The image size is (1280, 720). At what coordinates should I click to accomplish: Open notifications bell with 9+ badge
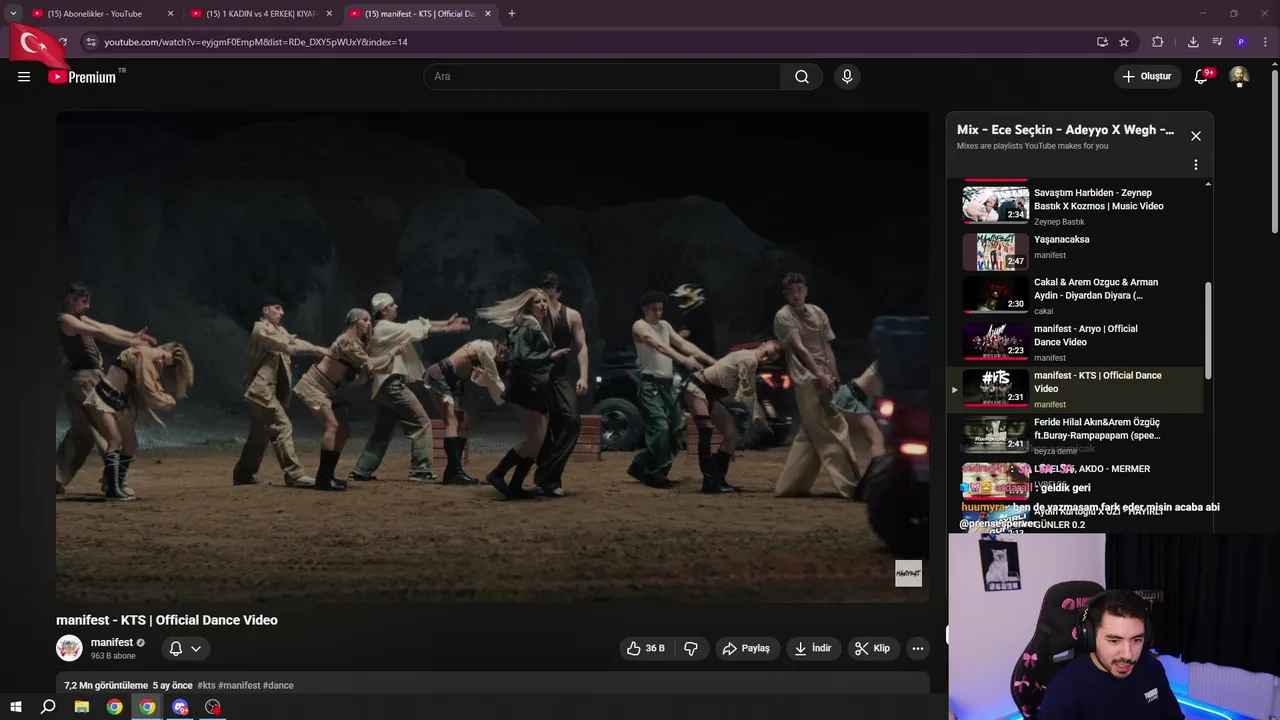1202,77
